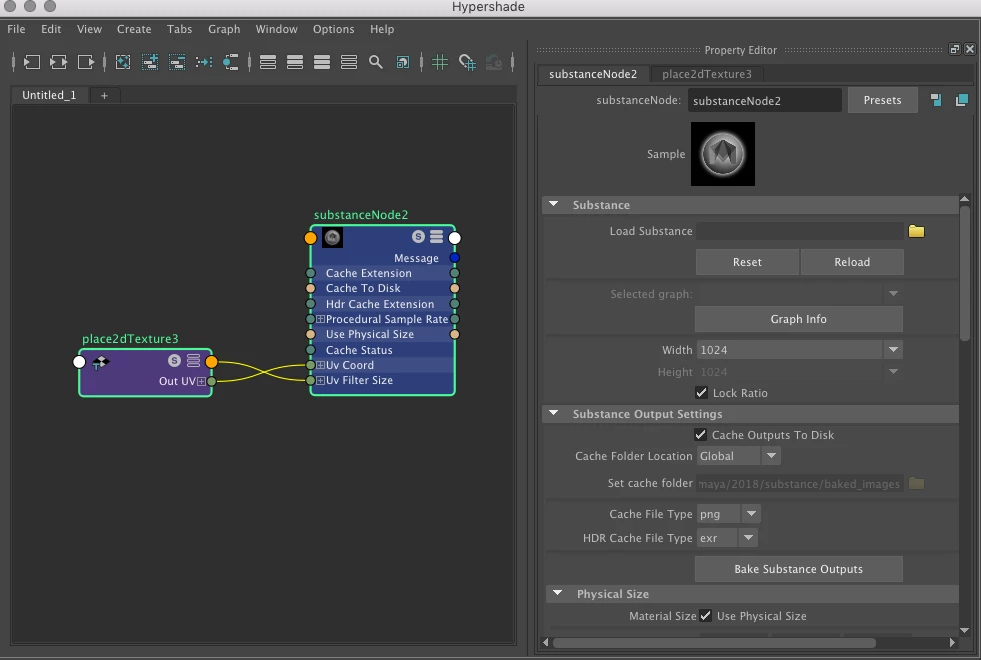Toggle solo S icon on place2dTexture3 node
This screenshot has height=660, width=981.
click(175, 360)
